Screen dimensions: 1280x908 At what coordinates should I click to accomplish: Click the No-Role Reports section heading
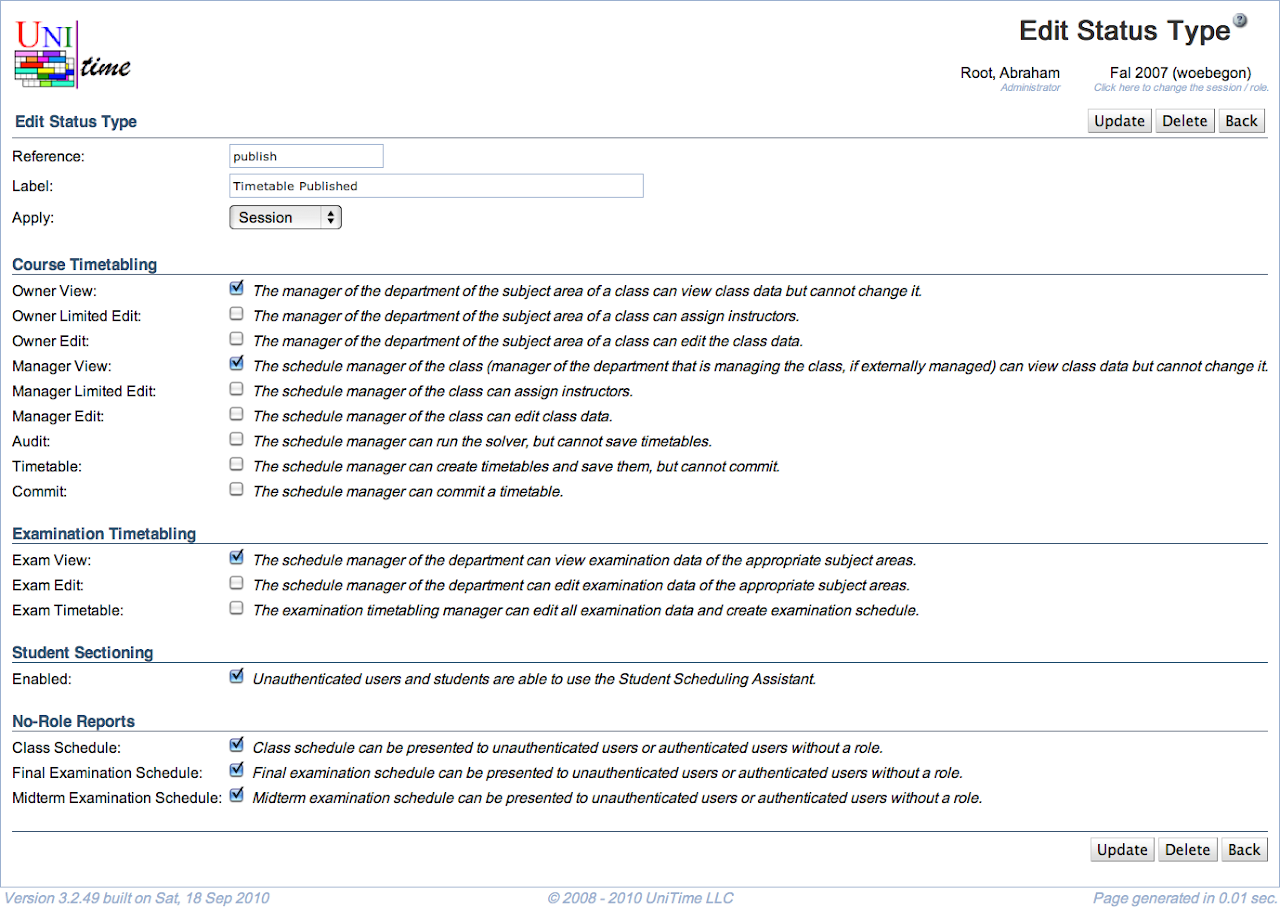tap(73, 721)
